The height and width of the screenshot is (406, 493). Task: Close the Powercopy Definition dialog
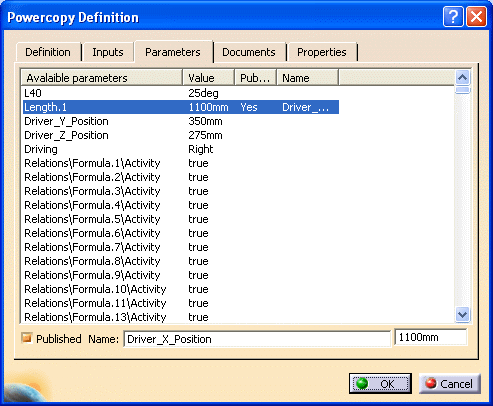coord(476,17)
